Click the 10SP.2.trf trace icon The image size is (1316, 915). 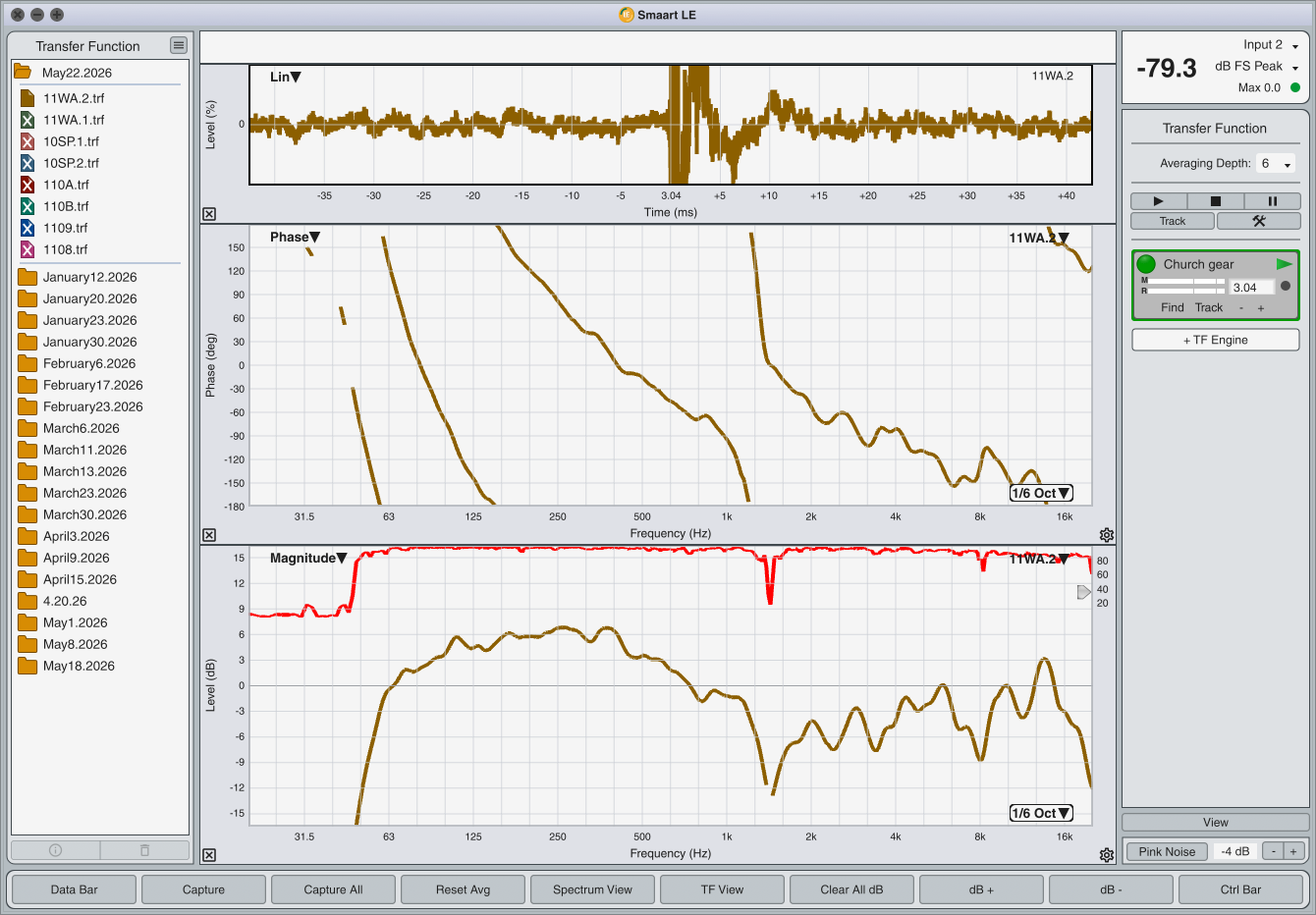27,163
